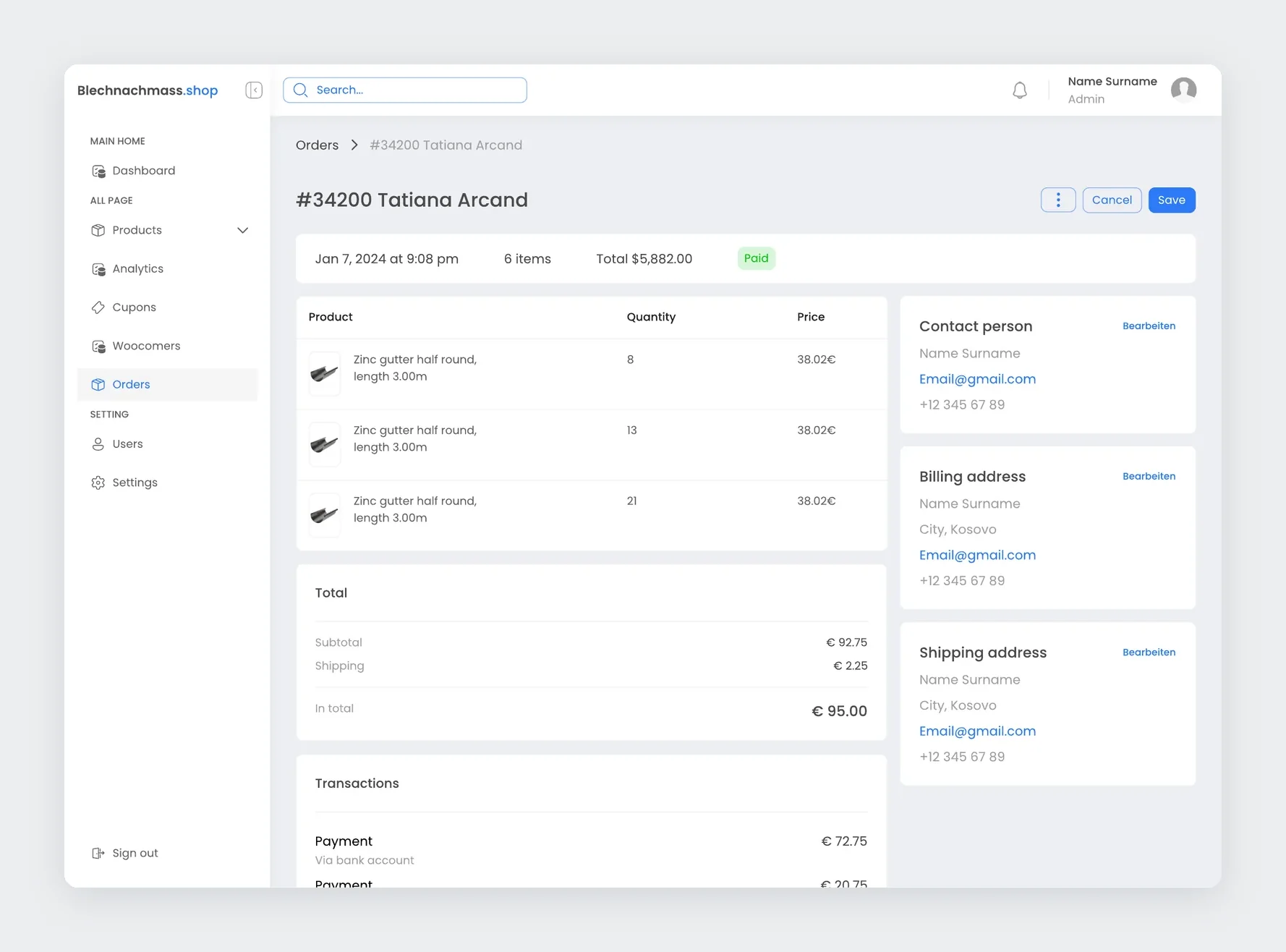Focus the Search input field
Viewport: 1286px width, 952px height.
click(405, 90)
